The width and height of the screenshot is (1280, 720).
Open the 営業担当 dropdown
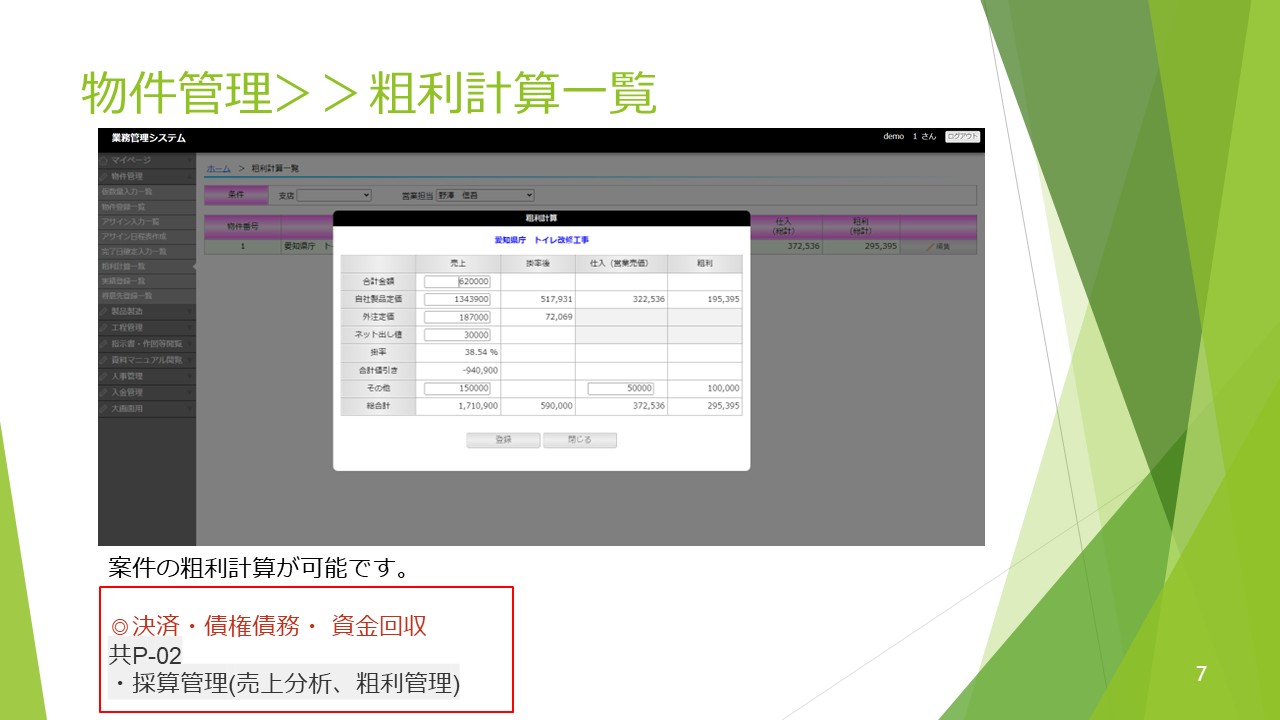click(x=485, y=195)
